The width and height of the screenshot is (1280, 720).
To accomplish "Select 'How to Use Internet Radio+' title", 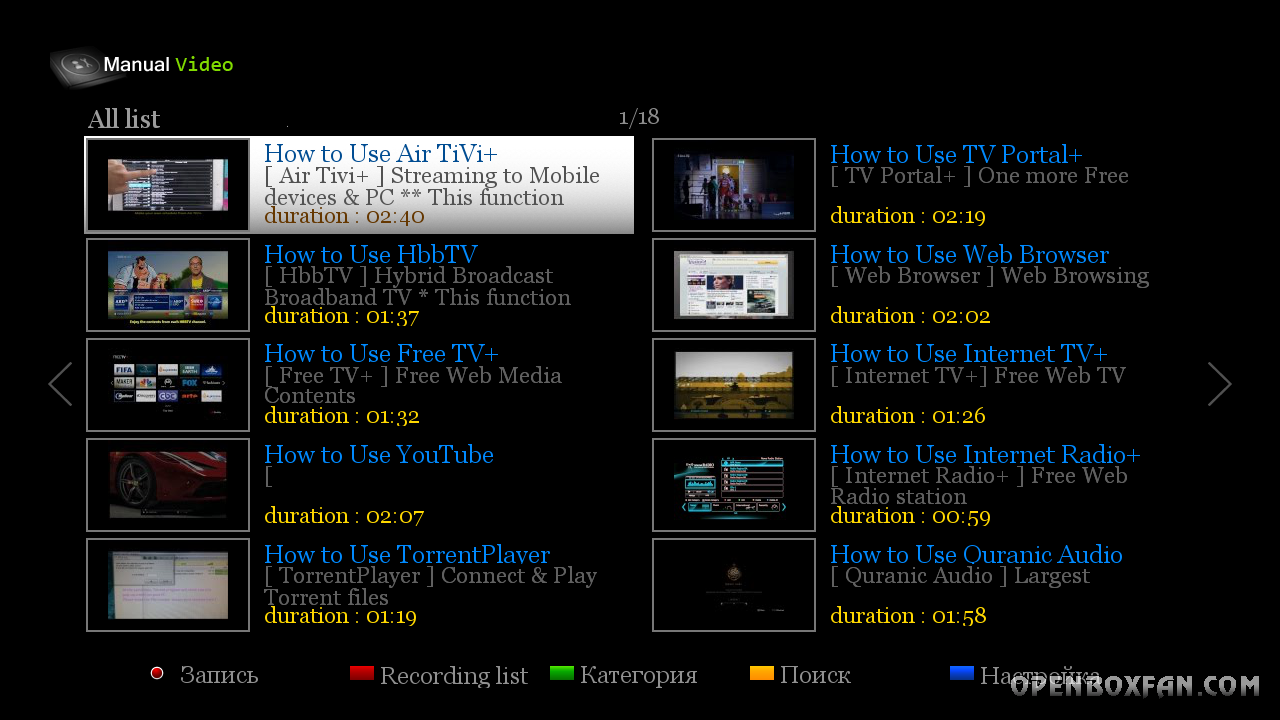I will (985, 455).
